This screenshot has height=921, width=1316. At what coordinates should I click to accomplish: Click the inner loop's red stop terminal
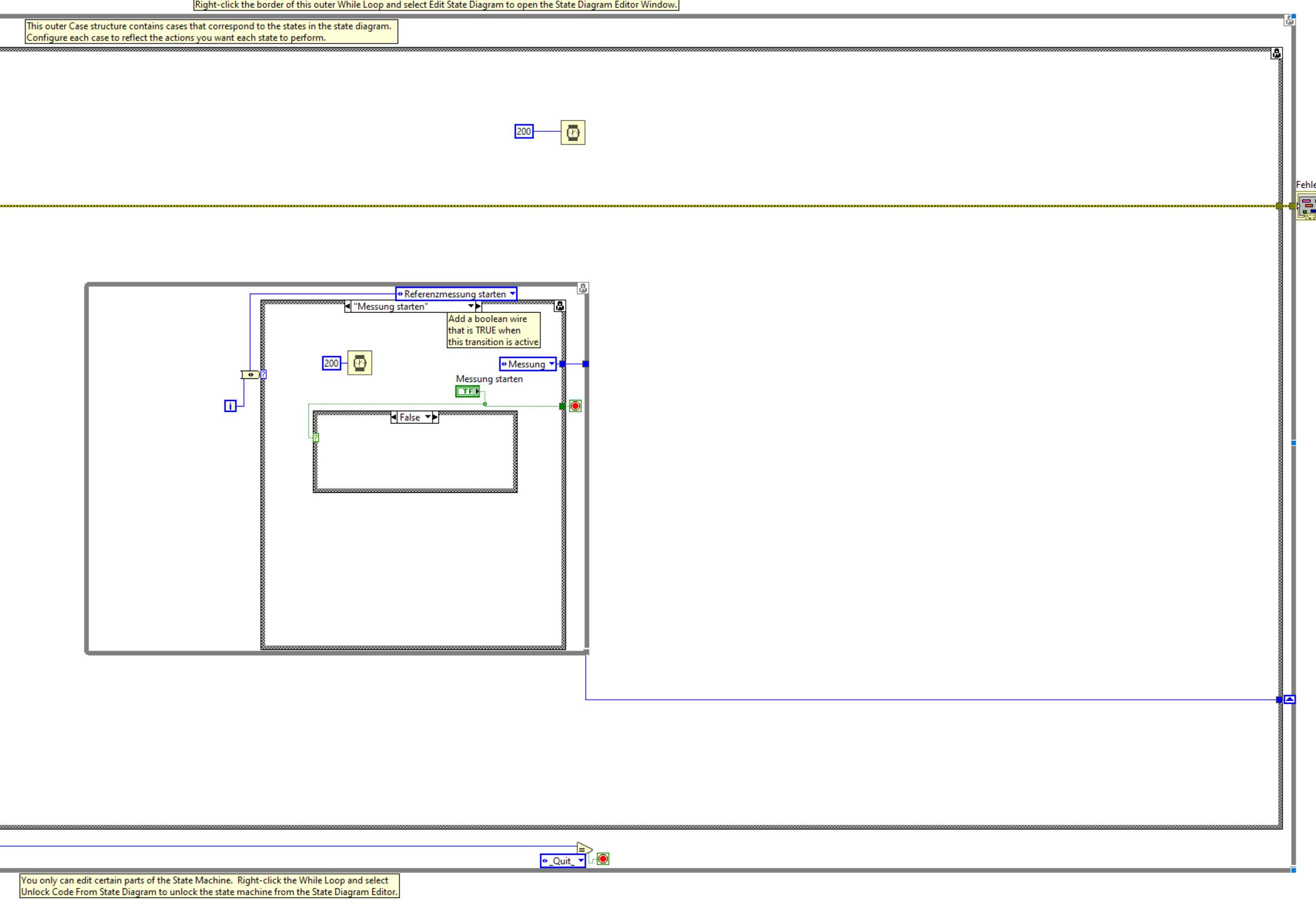click(x=575, y=406)
